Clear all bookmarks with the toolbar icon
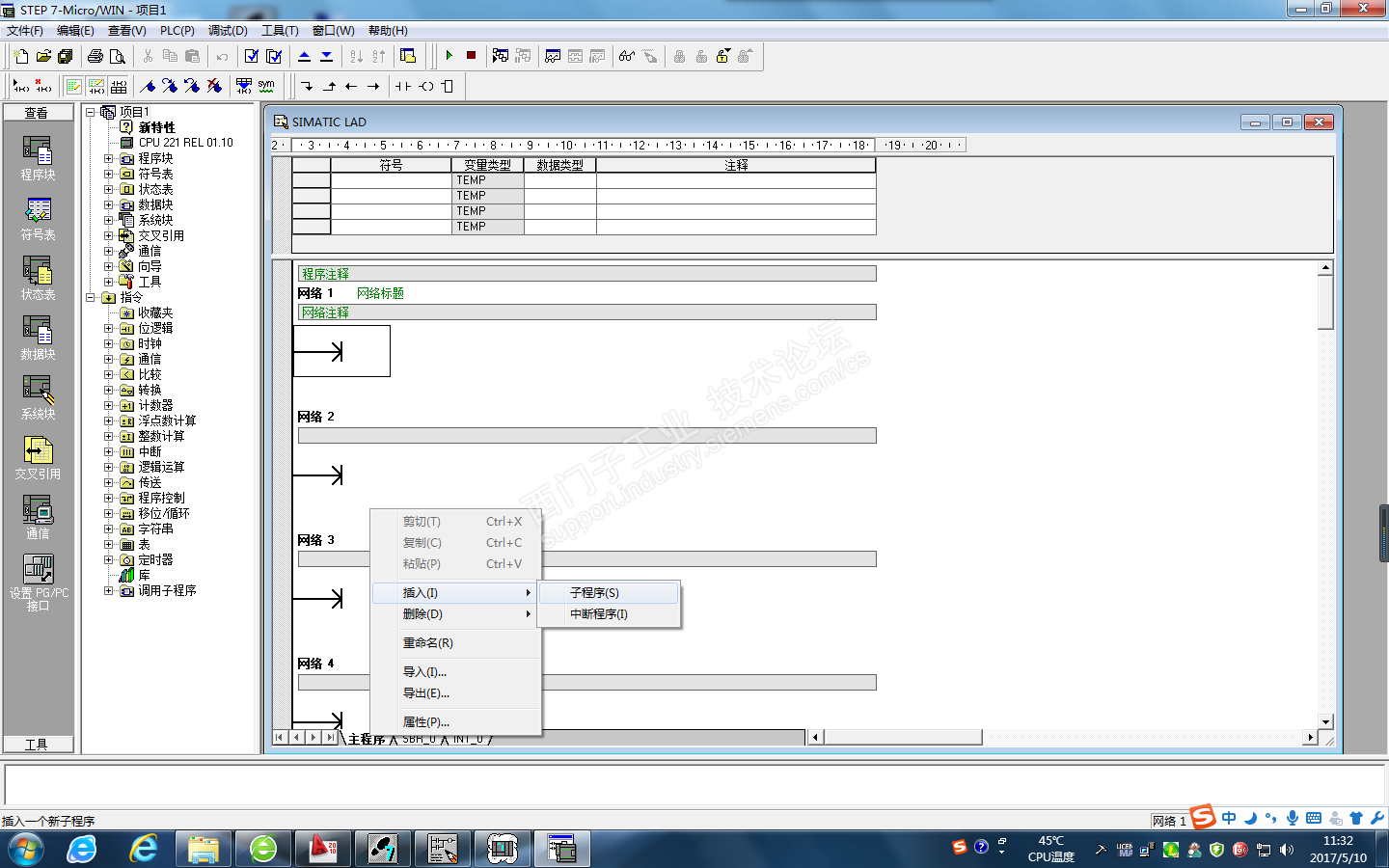Viewport: 1389px width, 868px height. (x=214, y=86)
